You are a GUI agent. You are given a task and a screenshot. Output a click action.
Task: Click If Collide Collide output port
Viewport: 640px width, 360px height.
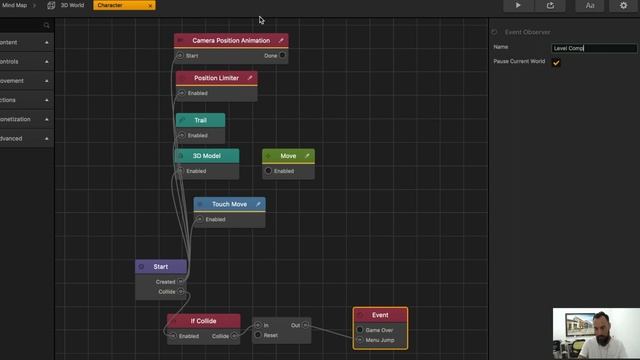coord(234,336)
